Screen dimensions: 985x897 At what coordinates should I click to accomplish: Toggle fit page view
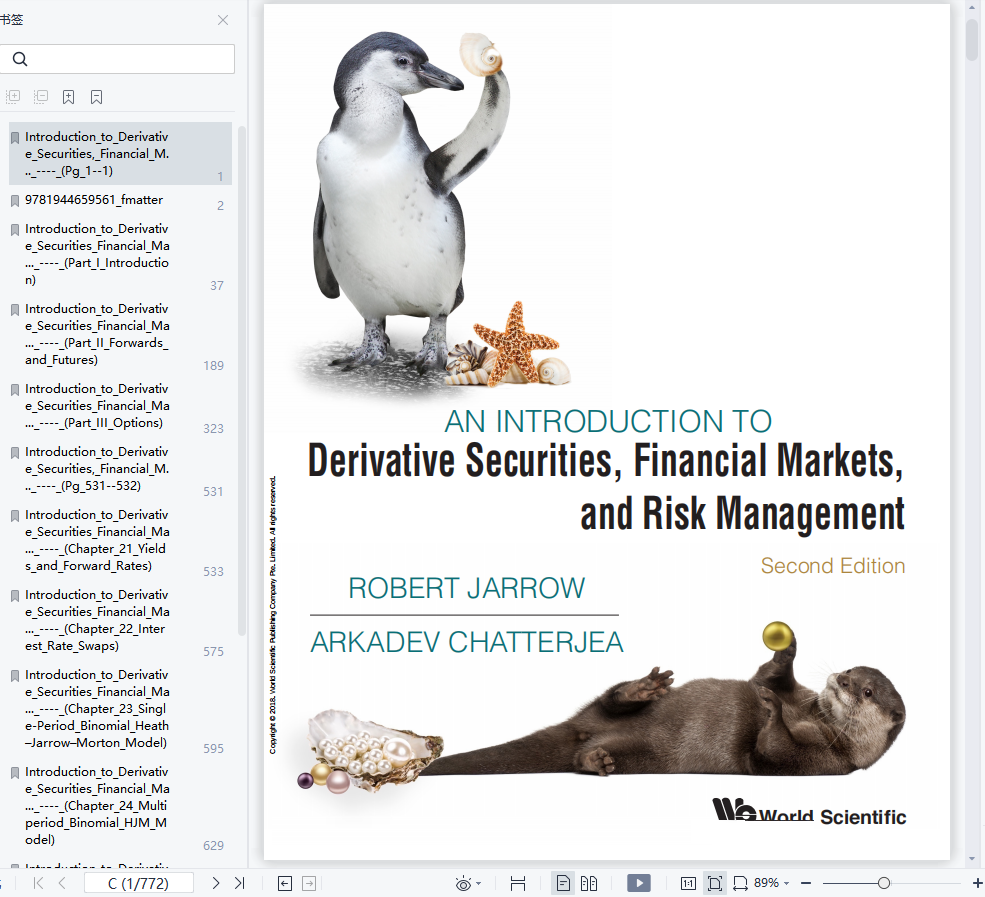(714, 884)
